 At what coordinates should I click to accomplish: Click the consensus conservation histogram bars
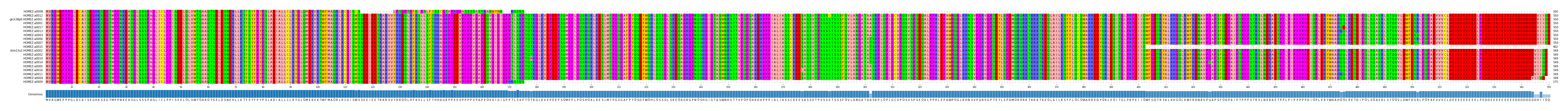[798, 94]
